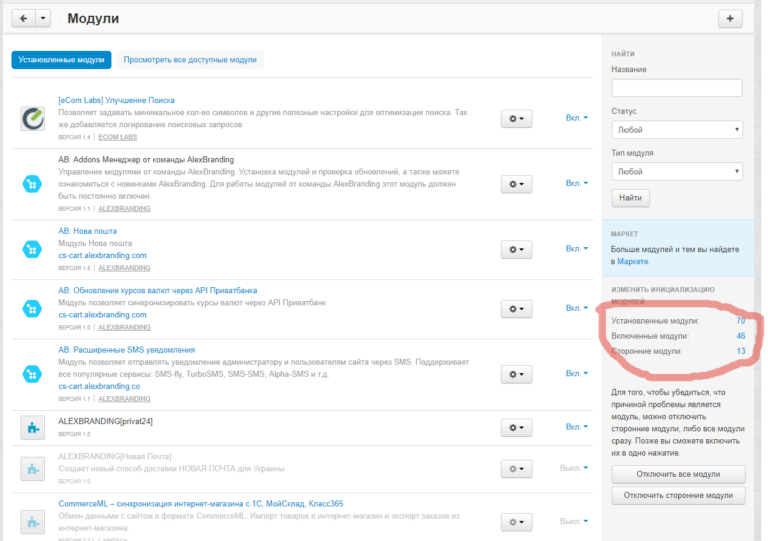Screen dimensions: 768x541
Task: Open the dropdown beside the back arrow
Action: (x=43, y=19)
